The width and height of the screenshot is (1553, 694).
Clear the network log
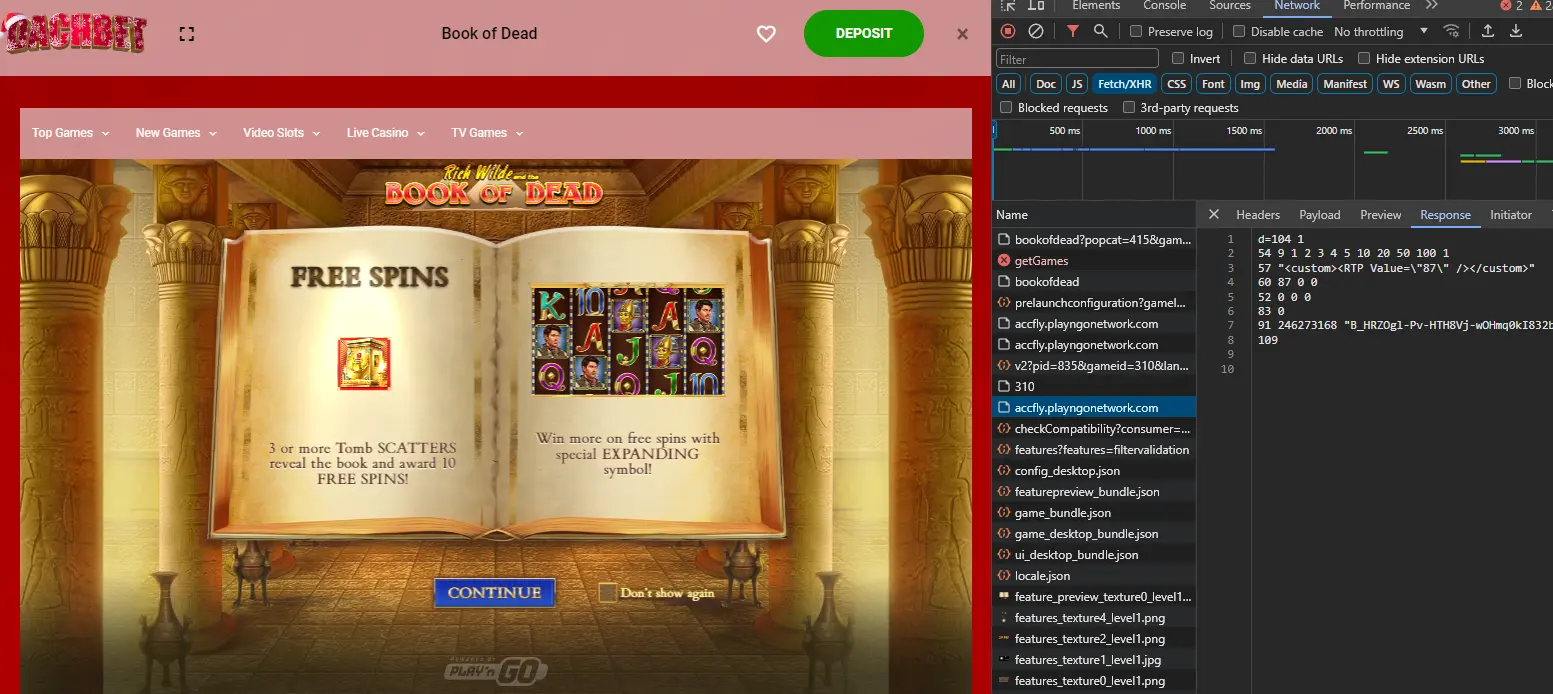point(1036,31)
